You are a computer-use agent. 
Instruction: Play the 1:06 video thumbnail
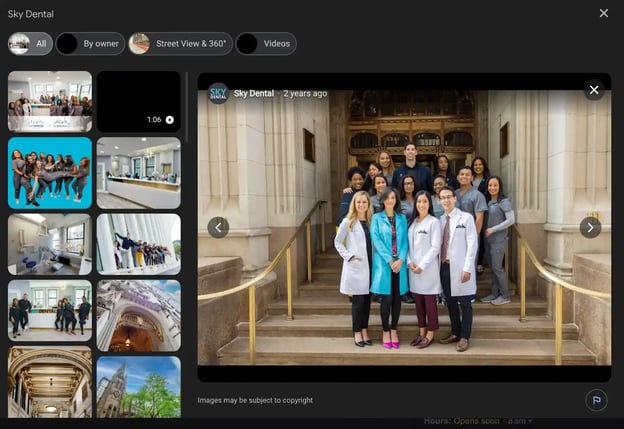click(139, 101)
